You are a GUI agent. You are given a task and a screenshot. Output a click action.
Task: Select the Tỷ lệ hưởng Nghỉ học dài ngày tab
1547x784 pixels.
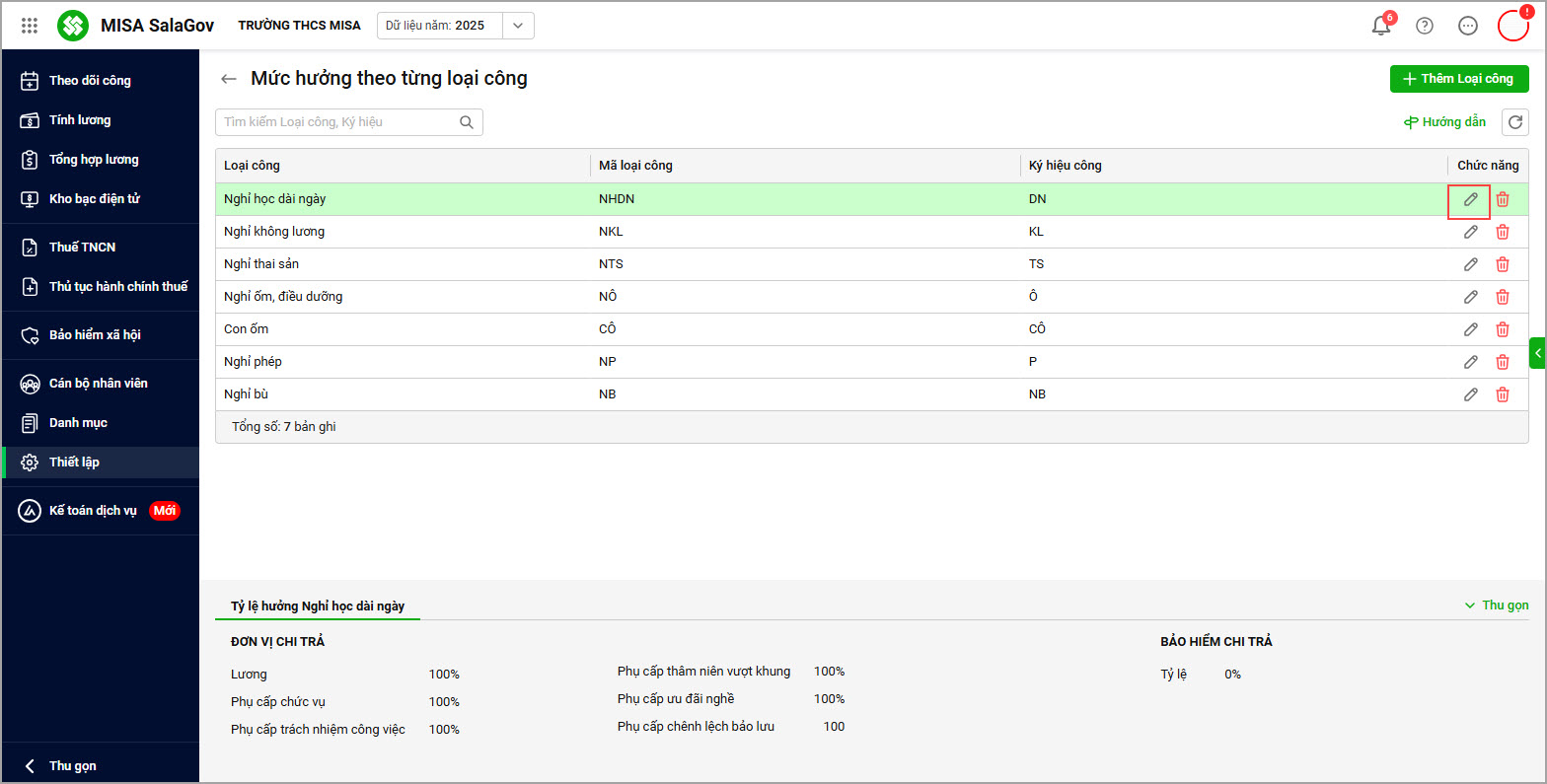pyautogui.click(x=317, y=606)
